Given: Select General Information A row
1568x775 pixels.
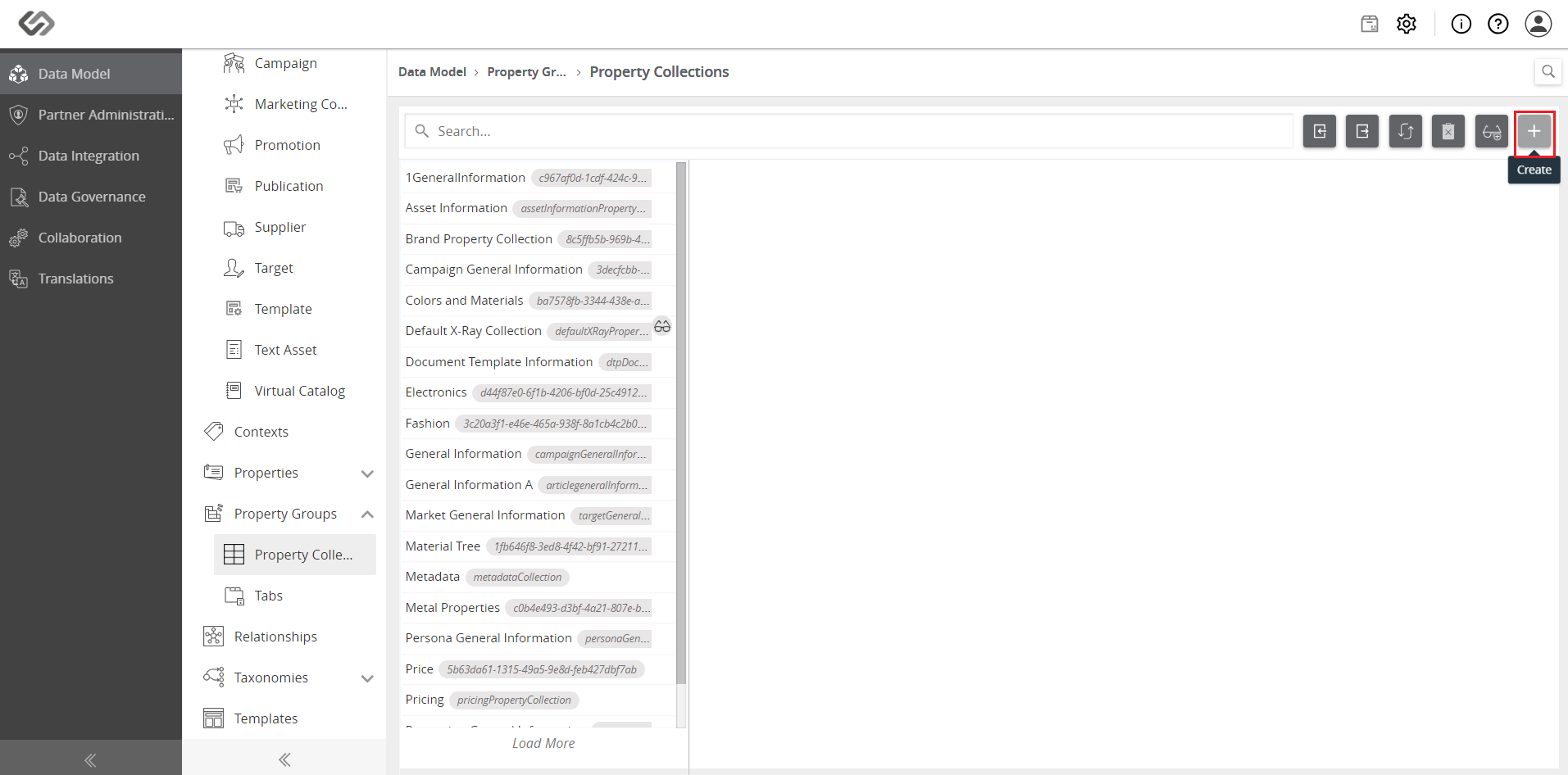Looking at the screenshot, I should (x=538, y=485).
